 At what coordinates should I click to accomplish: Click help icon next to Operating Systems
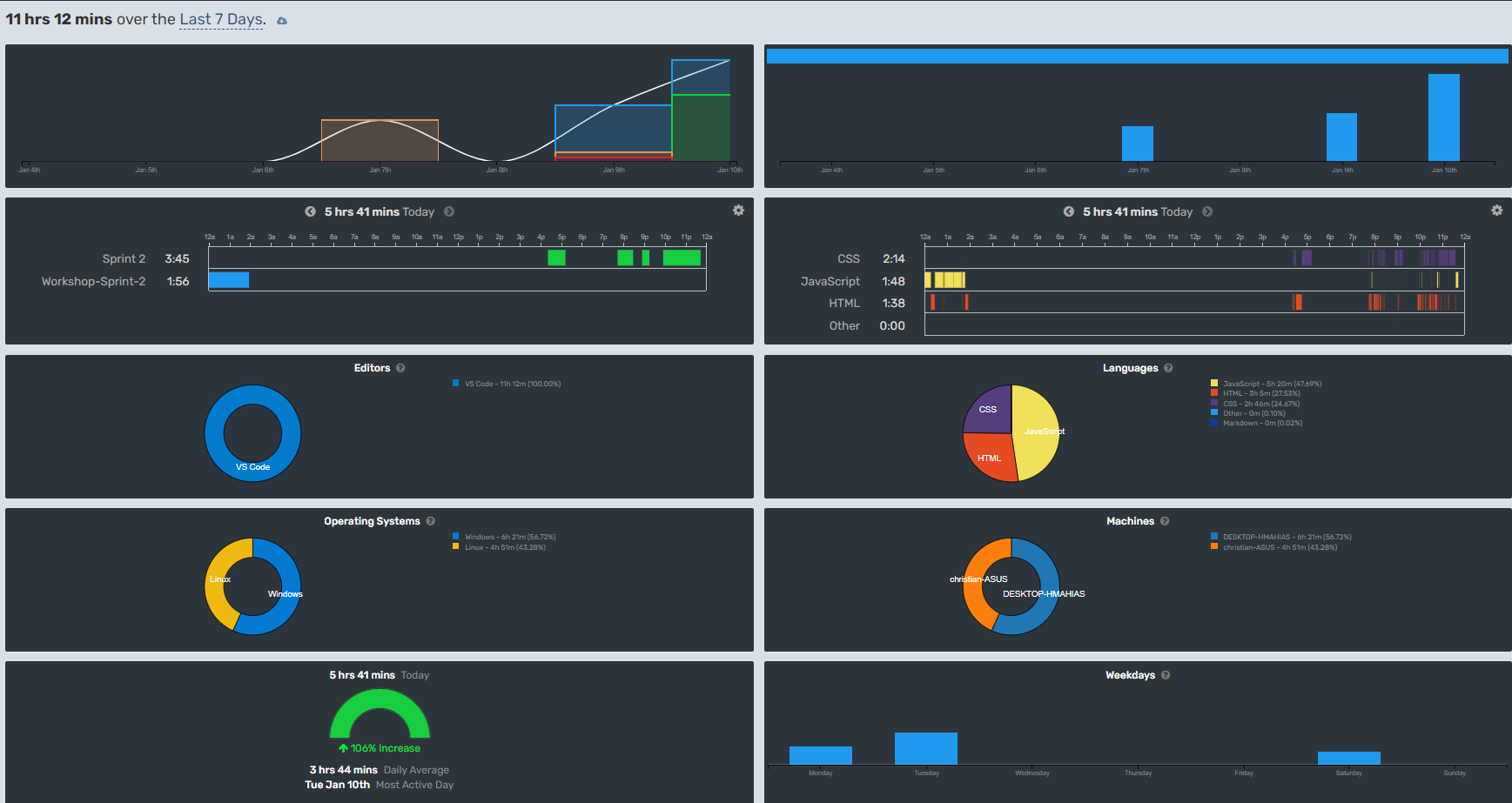(430, 521)
